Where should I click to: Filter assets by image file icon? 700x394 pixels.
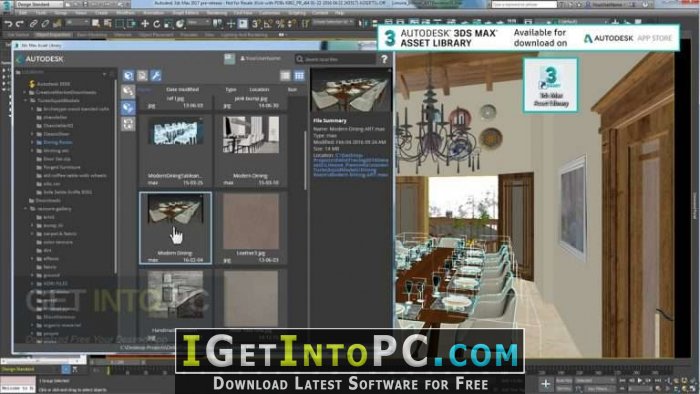pyautogui.click(x=142, y=75)
